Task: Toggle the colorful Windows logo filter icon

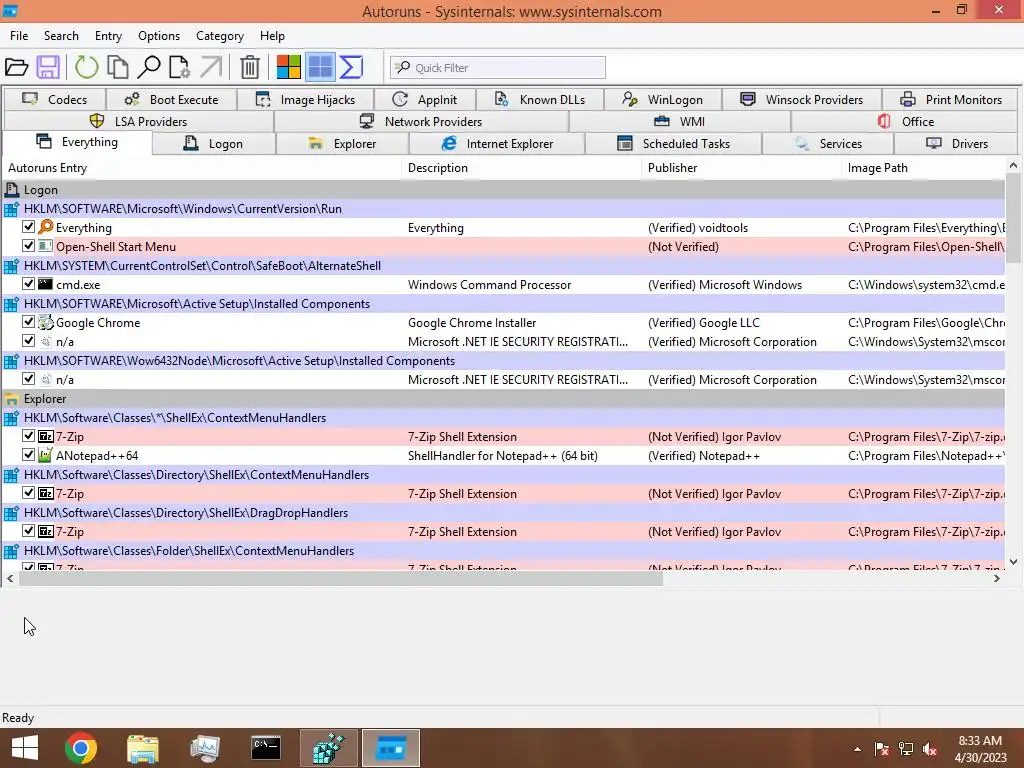Action: click(289, 67)
